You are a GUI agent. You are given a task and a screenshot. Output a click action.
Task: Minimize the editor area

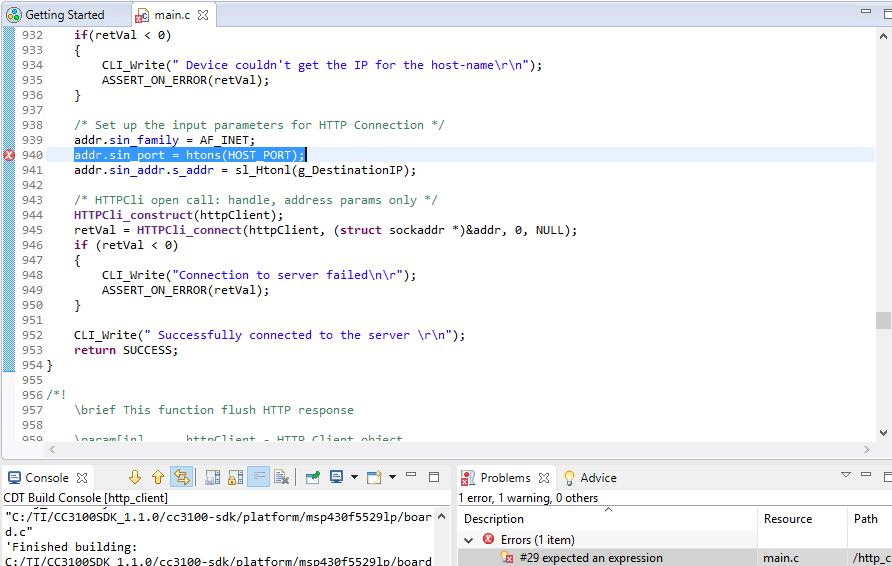866,11
